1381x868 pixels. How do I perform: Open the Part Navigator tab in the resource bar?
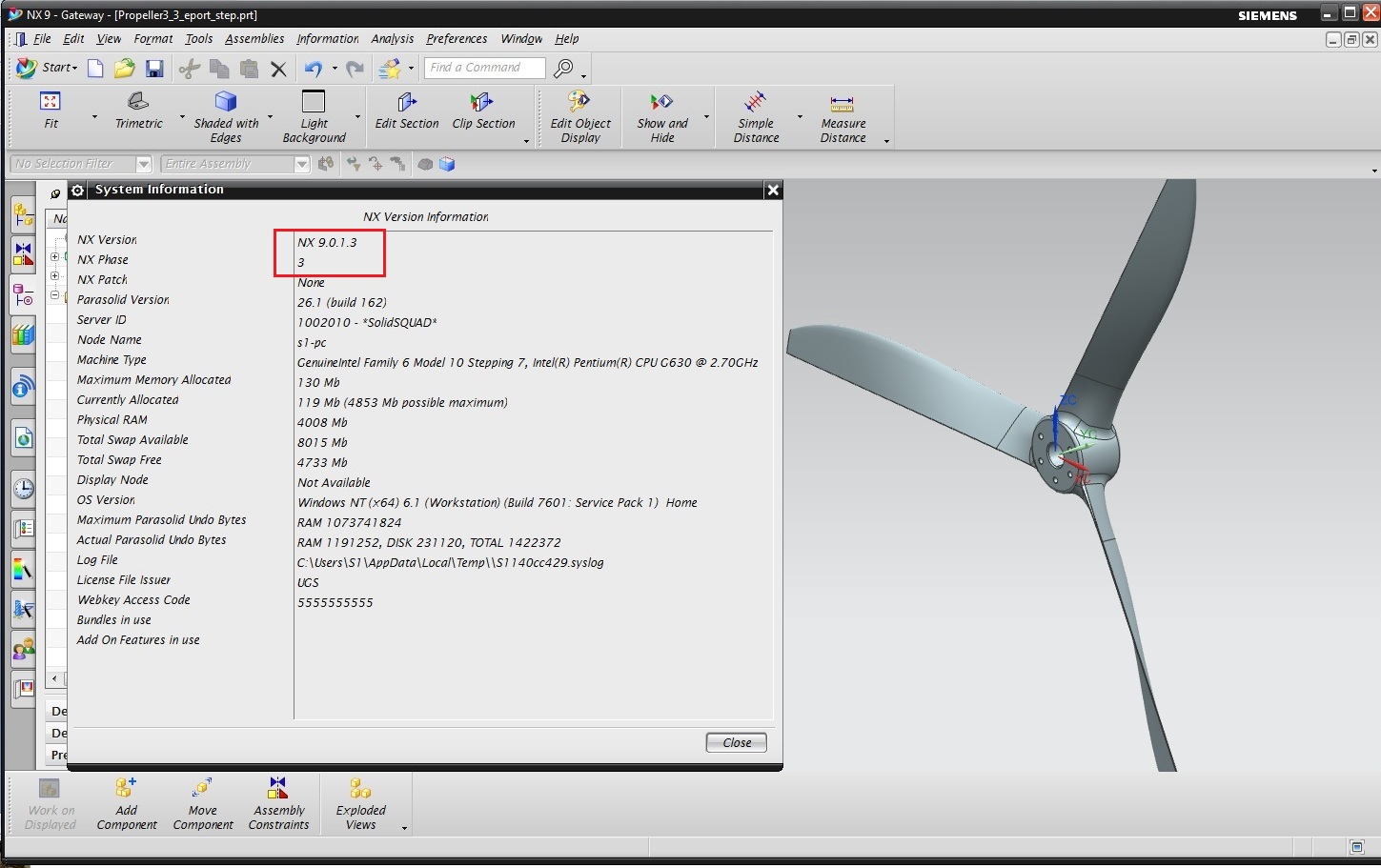(23, 296)
